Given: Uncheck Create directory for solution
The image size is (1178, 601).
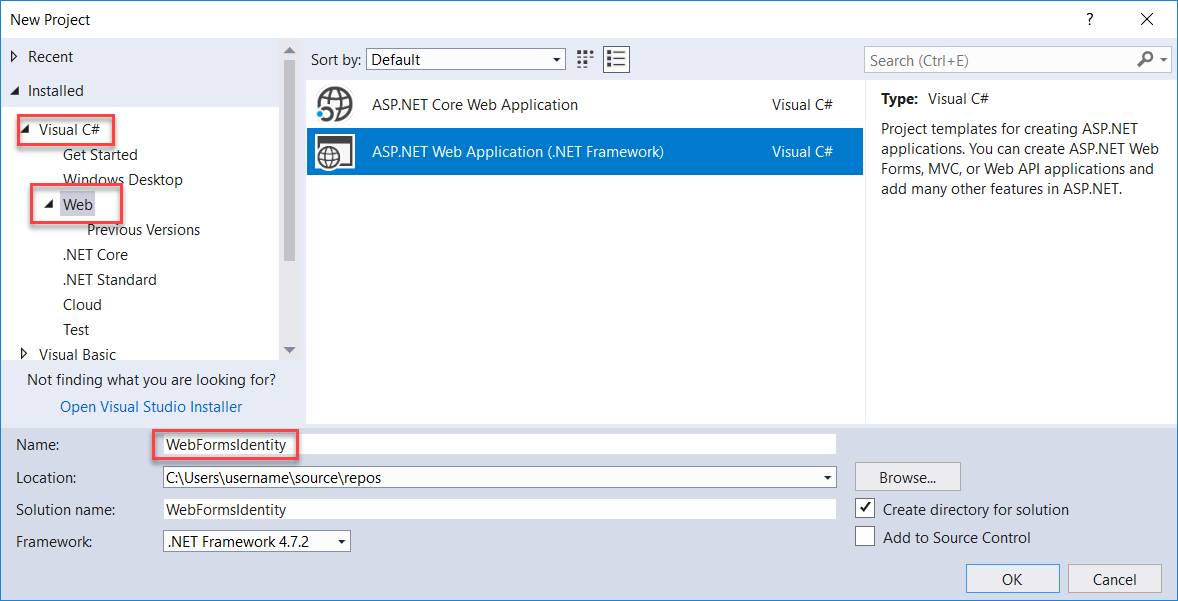Looking at the screenshot, I should point(865,508).
